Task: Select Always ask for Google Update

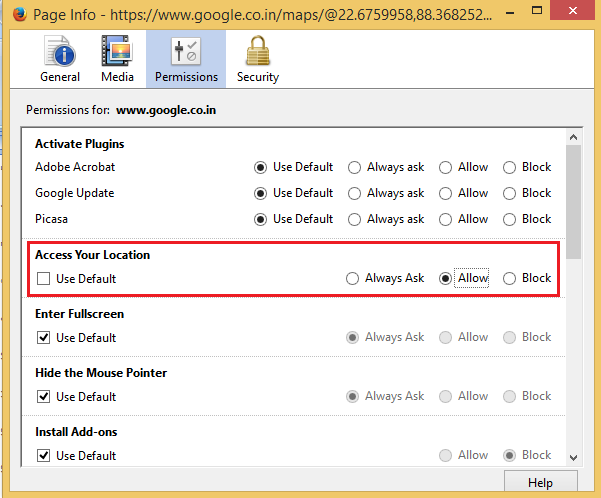Action: point(354,194)
